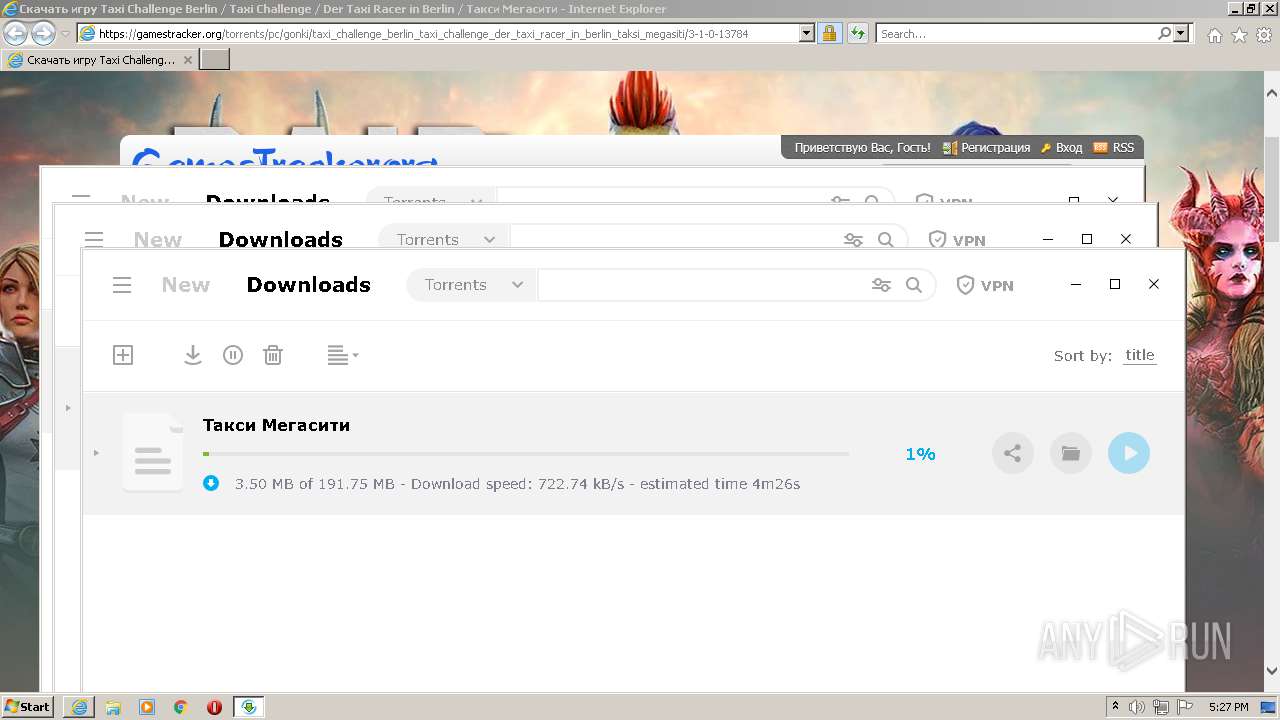Open the RSS feed link
1280x720 pixels.
point(1114,148)
